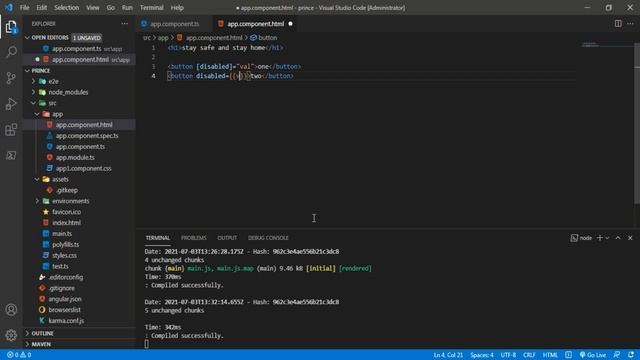Screen dimensions: 640x360
Task: Open editor more actions ellipsis
Action: pyautogui.click(x=630, y=24)
